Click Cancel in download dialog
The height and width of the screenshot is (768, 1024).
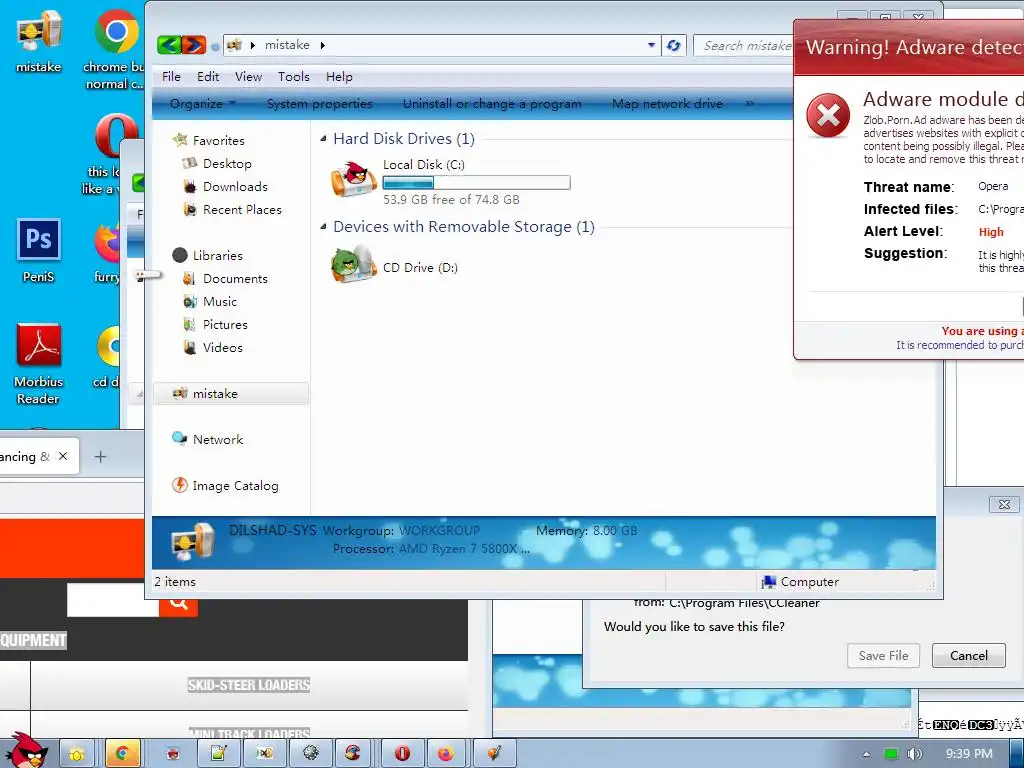[x=968, y=656]
